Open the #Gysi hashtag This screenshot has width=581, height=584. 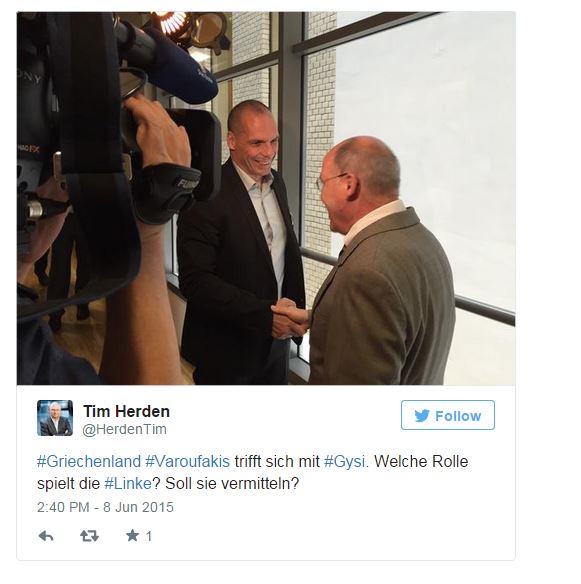click(345, 462)
